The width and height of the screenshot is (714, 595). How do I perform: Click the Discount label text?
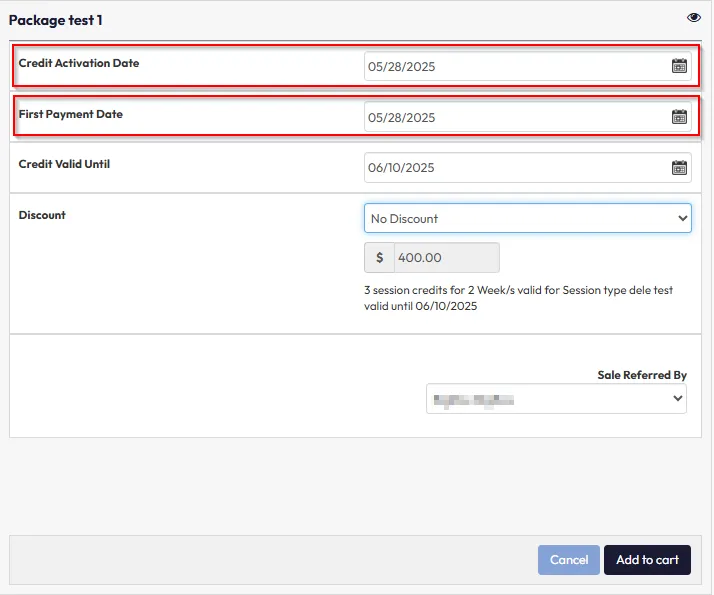(x=42, y=215)
